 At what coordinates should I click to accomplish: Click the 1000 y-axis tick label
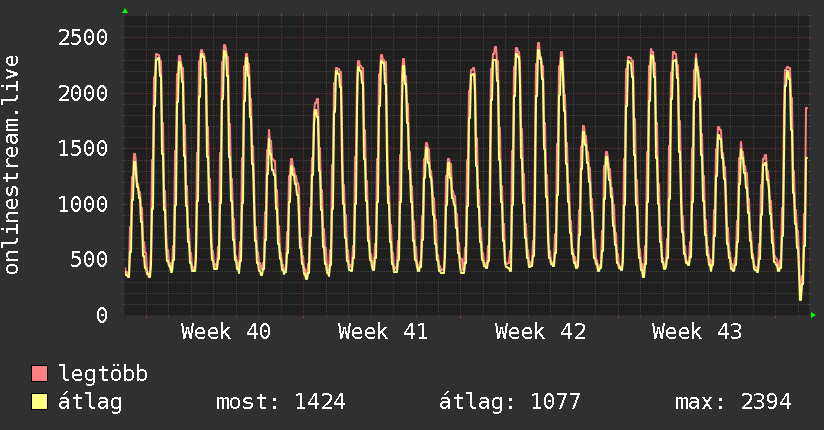point(83,204)
